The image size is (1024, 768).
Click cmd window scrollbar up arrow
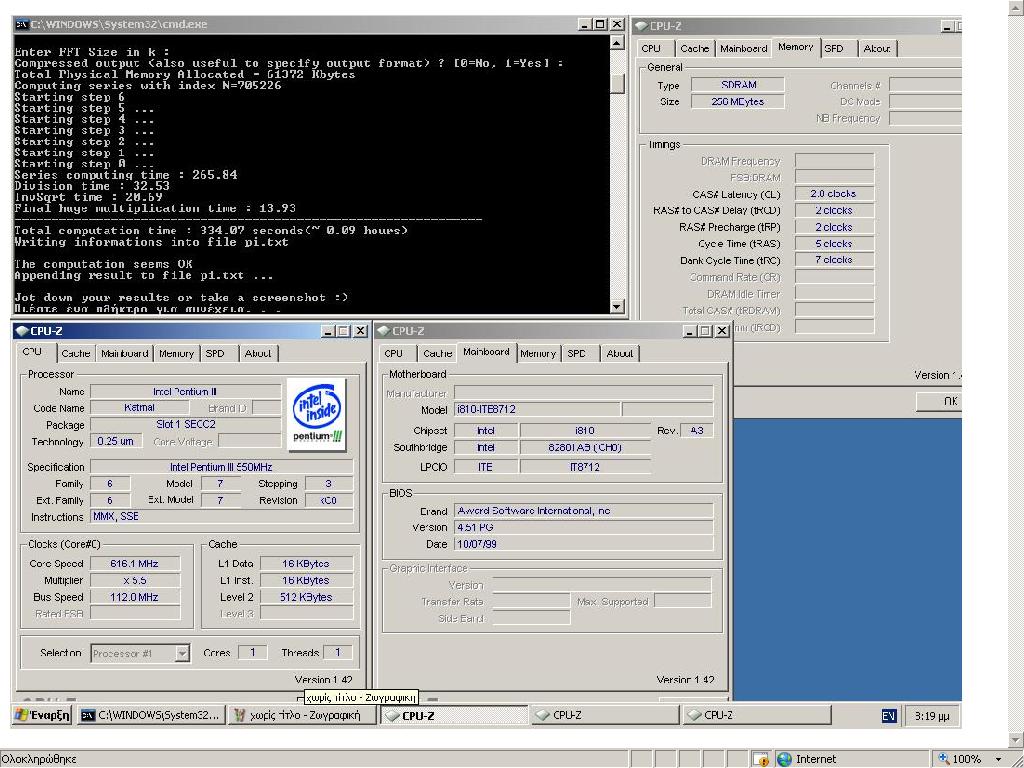pyautogui.click(x=617, y=42)
